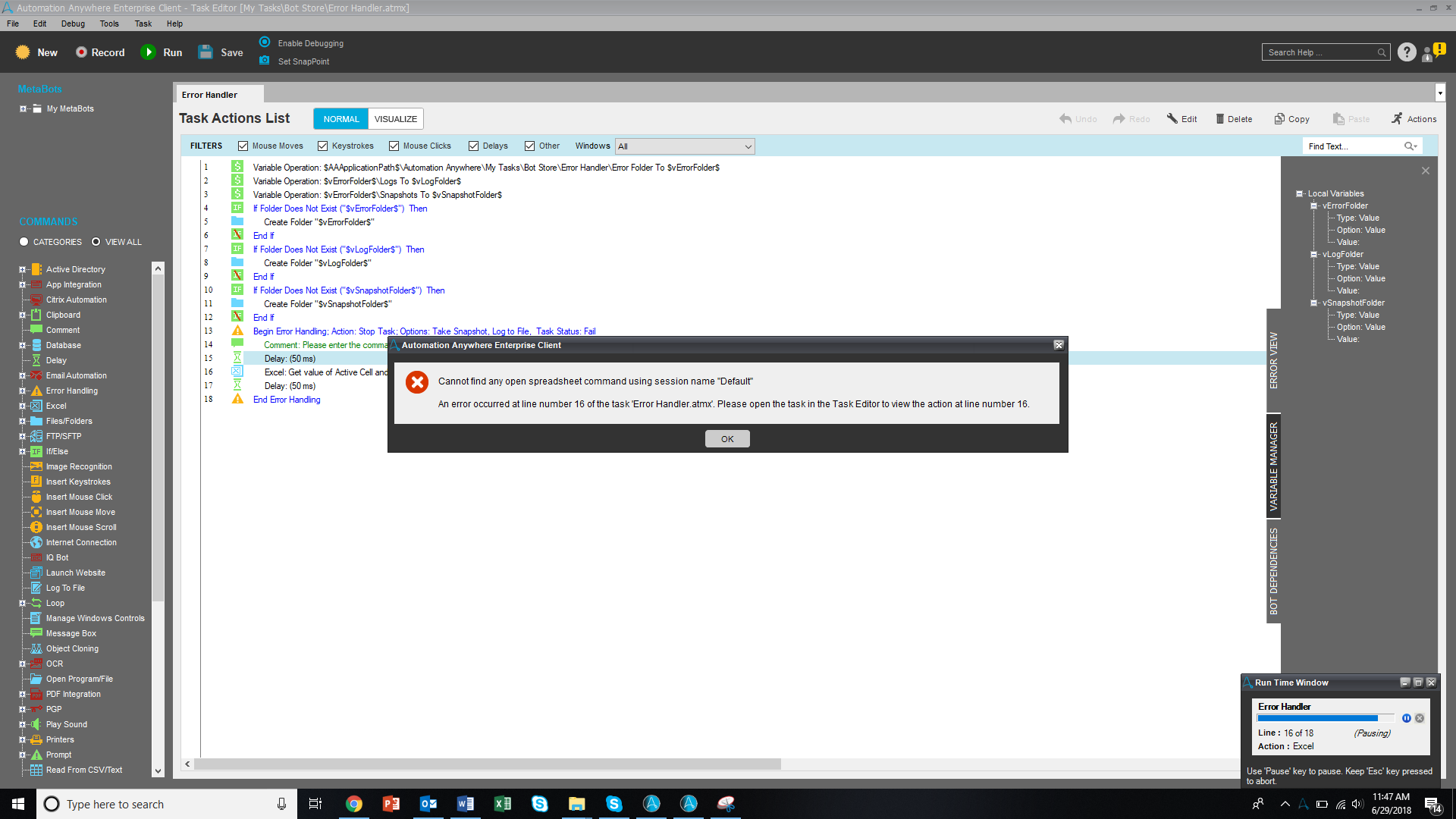Open the help question mark icon
The image size is (1456, 819).
pos(1407,52)
